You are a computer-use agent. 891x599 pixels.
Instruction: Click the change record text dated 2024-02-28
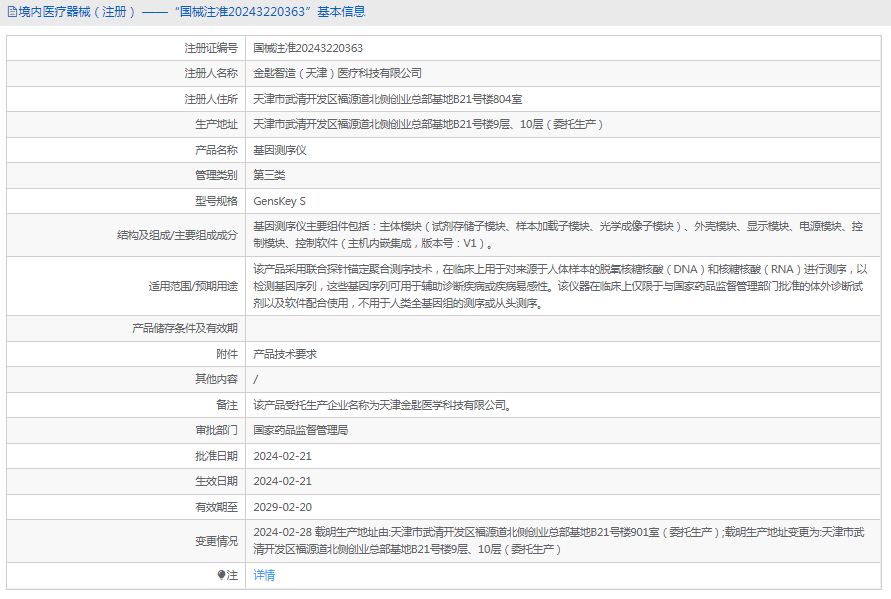coord(559,540)
